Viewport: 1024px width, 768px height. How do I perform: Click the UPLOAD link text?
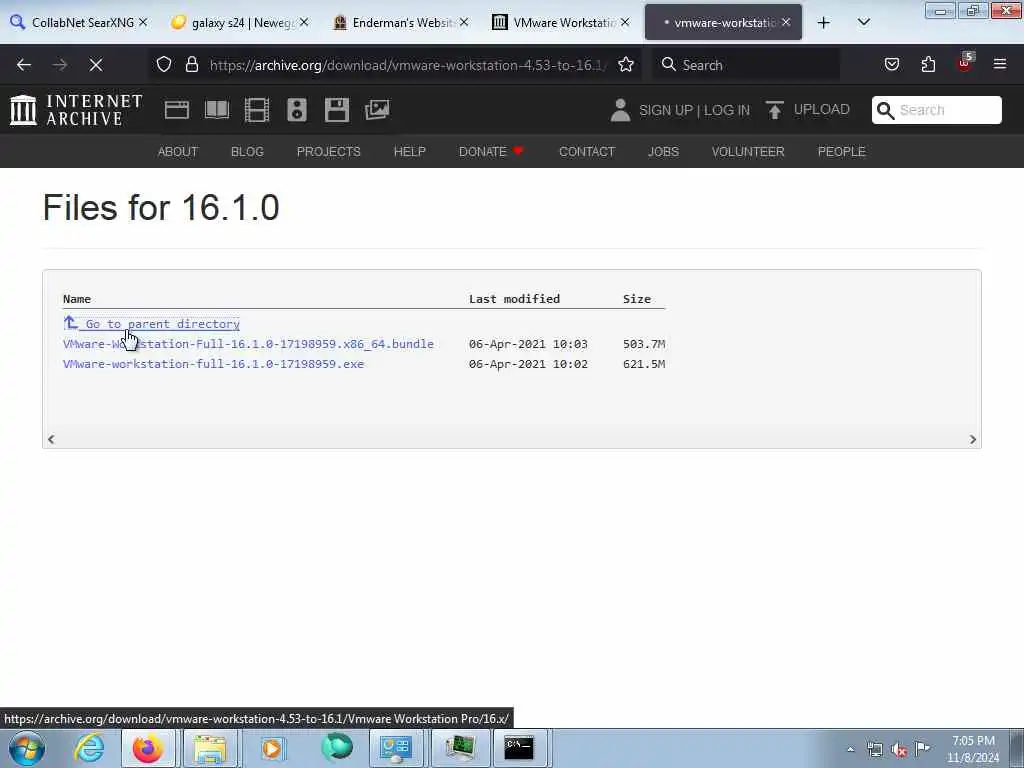point(822,110)
